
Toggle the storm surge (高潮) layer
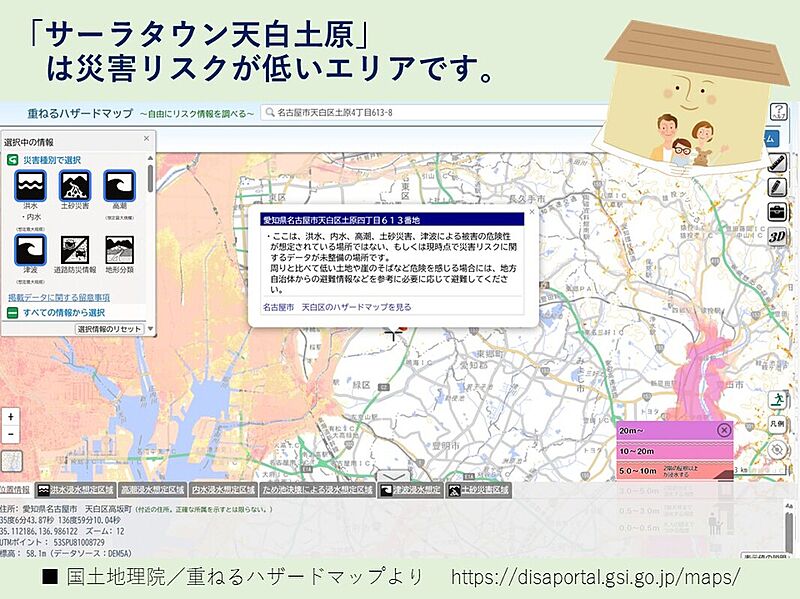click(119, 185)
